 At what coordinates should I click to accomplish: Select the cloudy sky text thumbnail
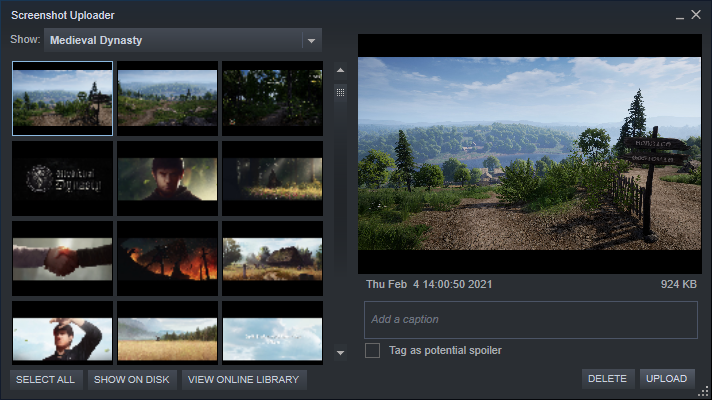(272, 333)
